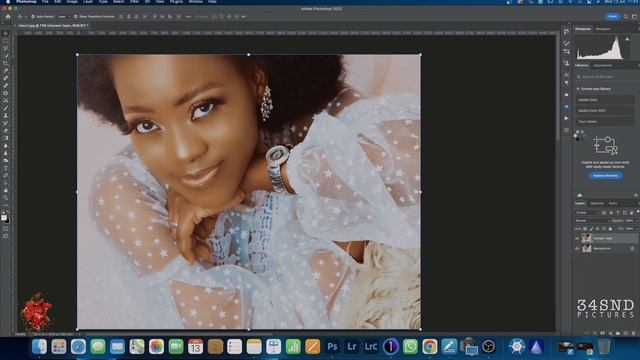640x360 pixels.
Task: Toggle the Auto-Select checkbox
Action: [33, 17]
